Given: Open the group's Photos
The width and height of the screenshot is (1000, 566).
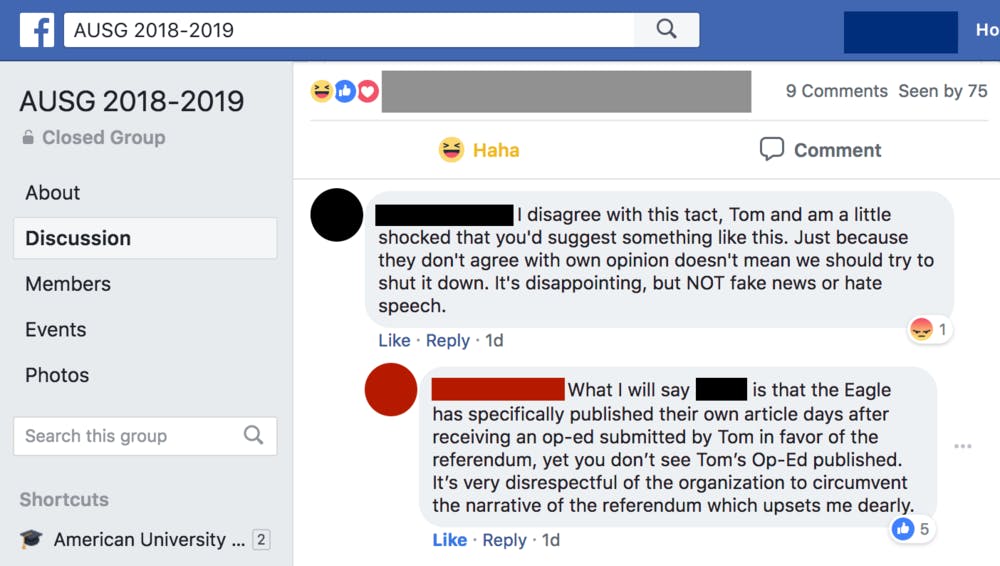Looking at the screenshot, I should coord(57,375).
